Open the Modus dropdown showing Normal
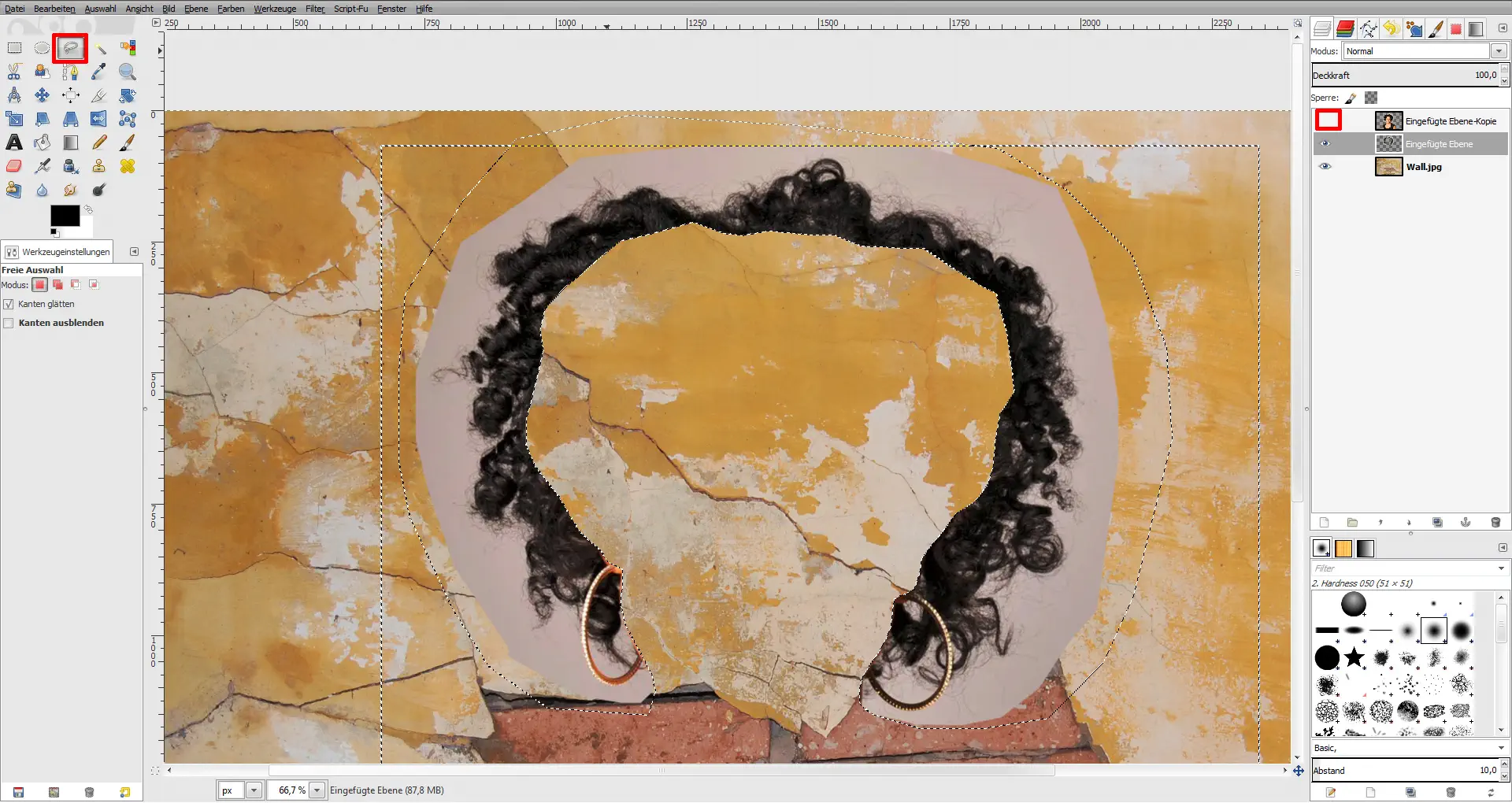 pos(1499,51)
